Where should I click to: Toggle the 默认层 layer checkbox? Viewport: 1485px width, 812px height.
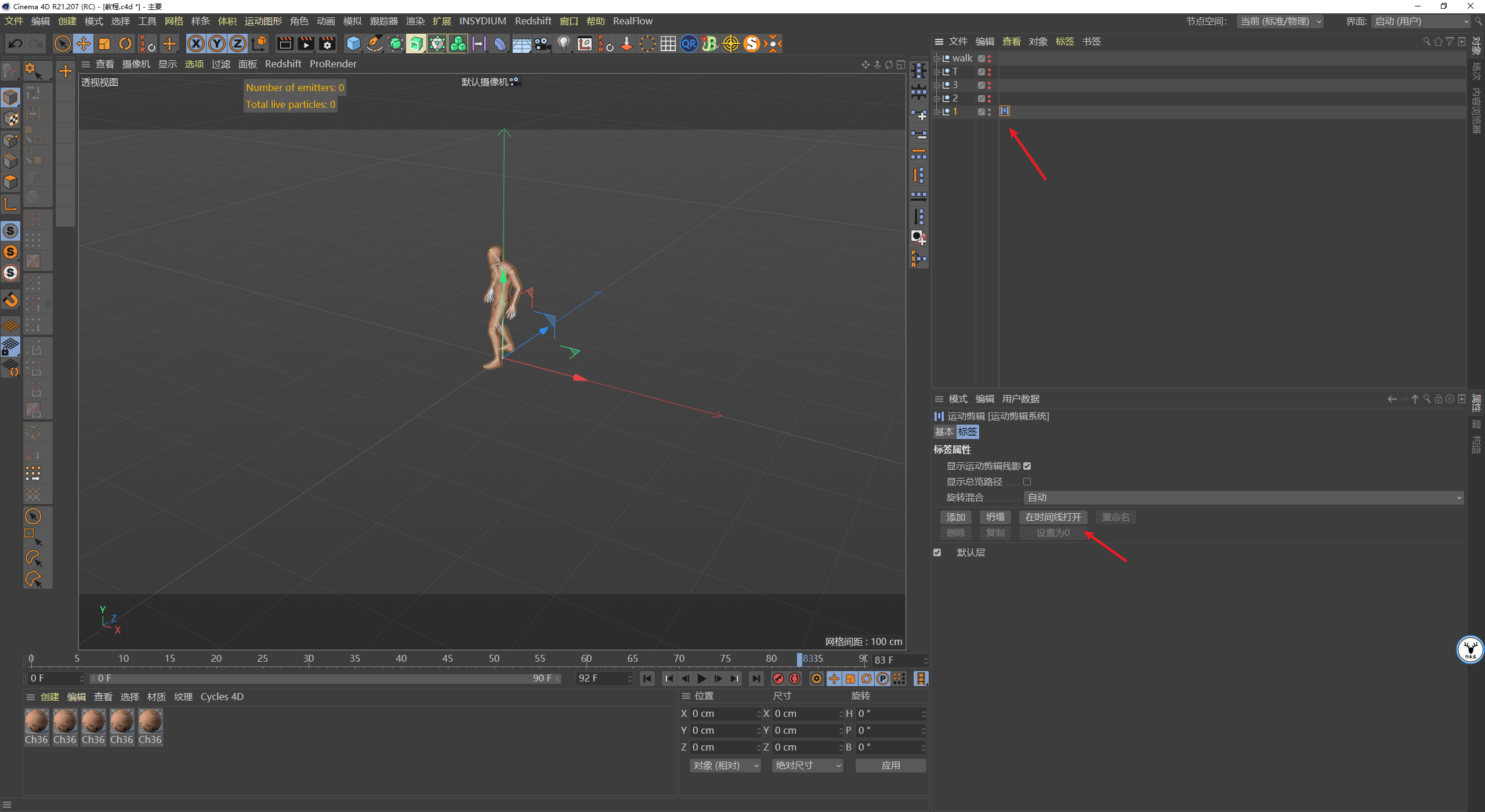pos(937,553)
